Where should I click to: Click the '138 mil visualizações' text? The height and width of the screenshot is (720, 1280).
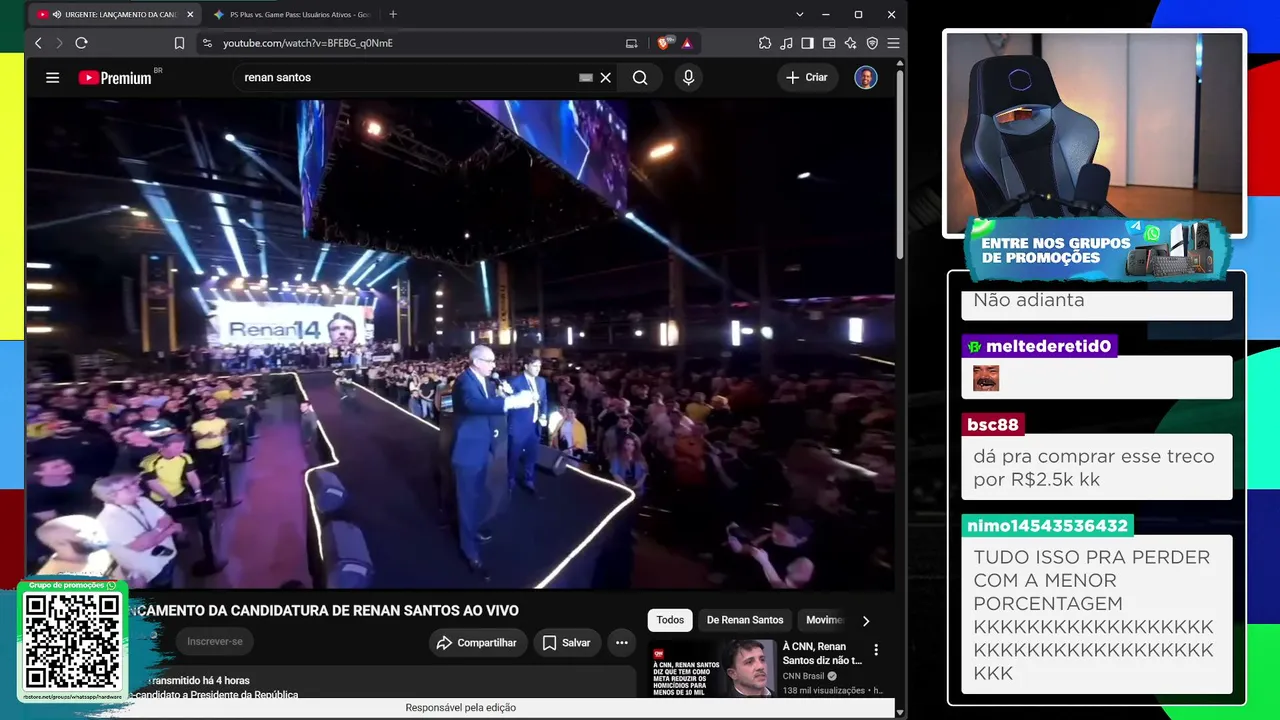pos(824,690)
